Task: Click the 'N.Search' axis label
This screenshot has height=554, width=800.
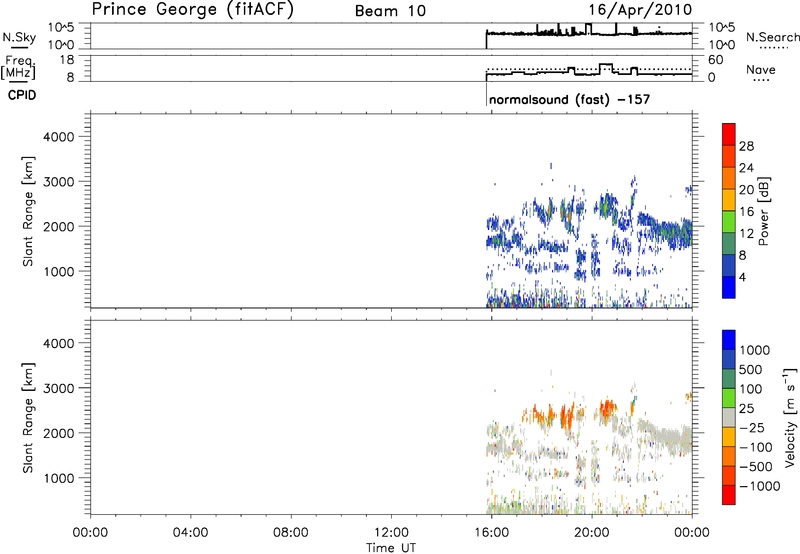Action: pyautogui.click(x=773, y=37)
